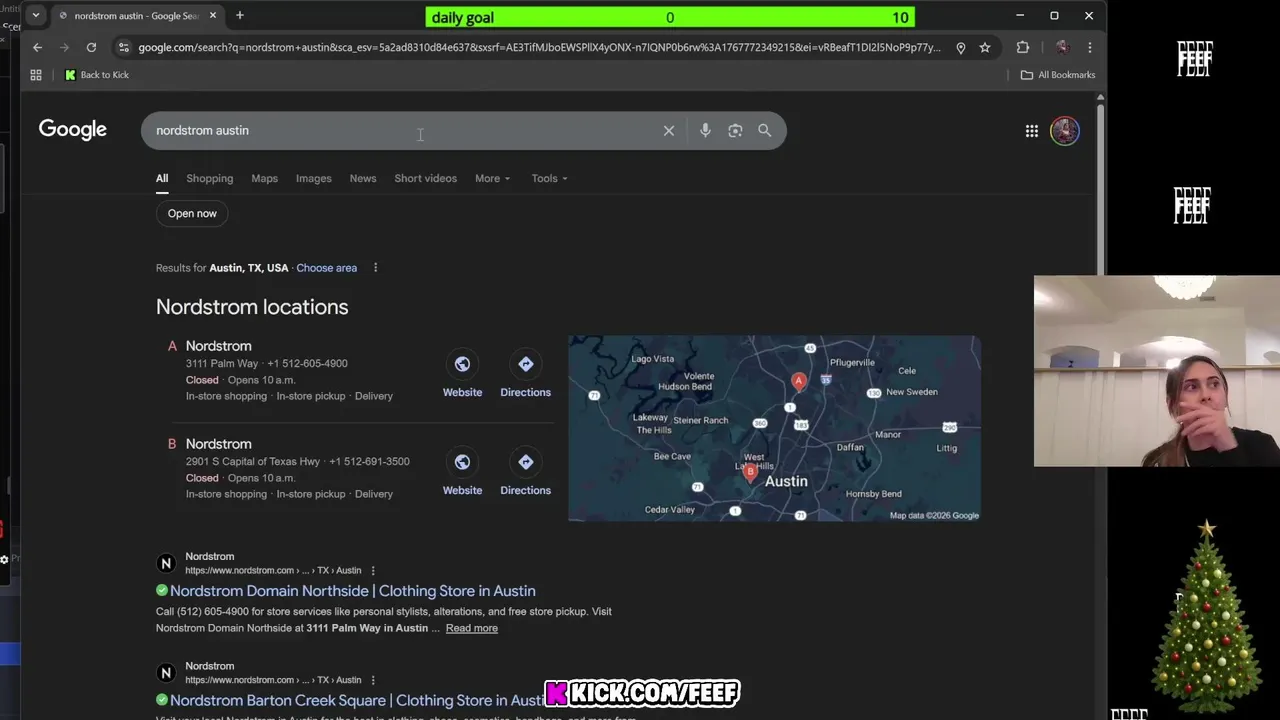
Task: Click map pin B on the Austin map
Action: 750,473
